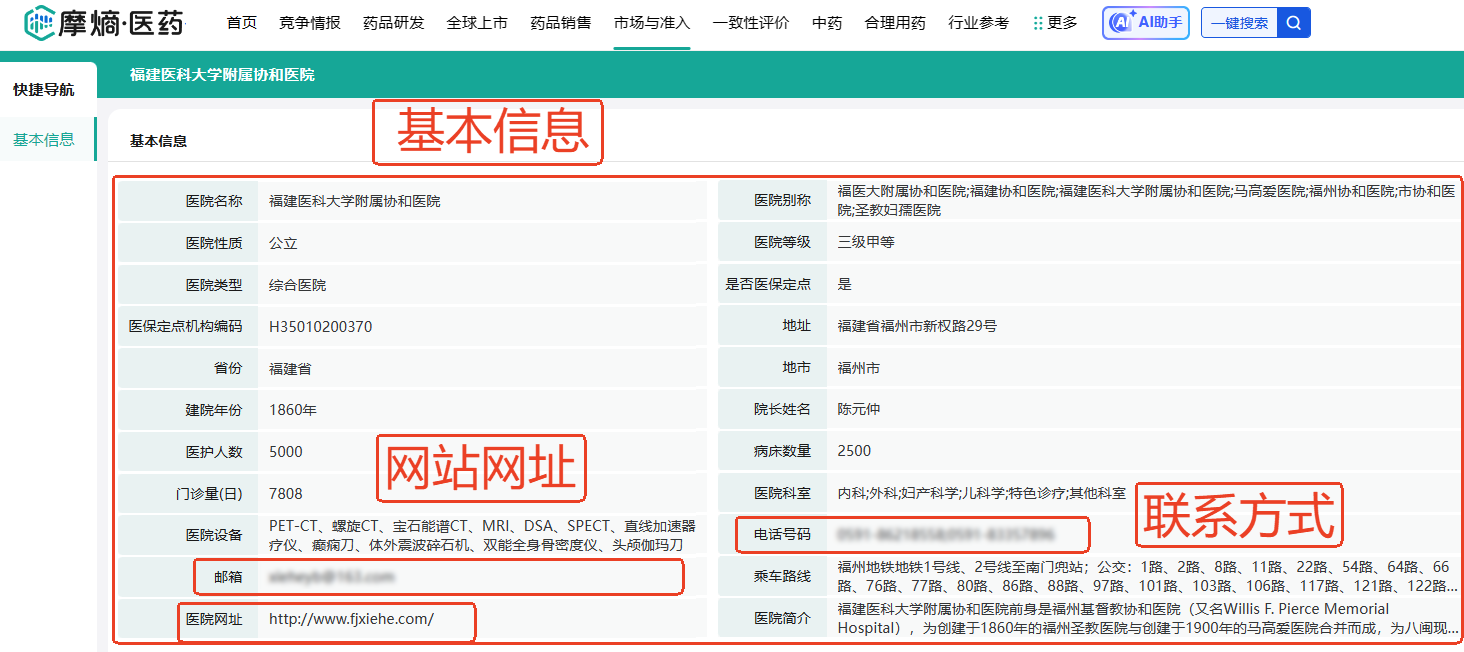Open the 一致性评价 menu

[x=750, y=23]
